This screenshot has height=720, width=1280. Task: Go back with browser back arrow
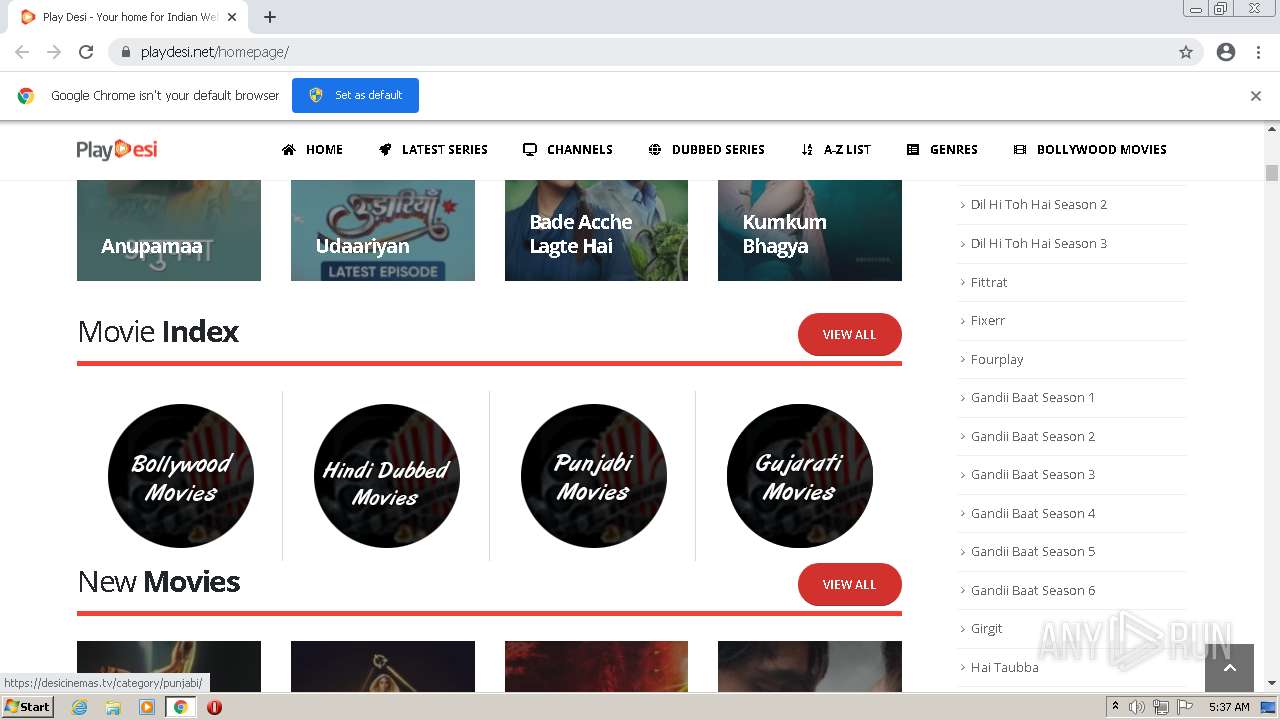(x=22, y=52)
